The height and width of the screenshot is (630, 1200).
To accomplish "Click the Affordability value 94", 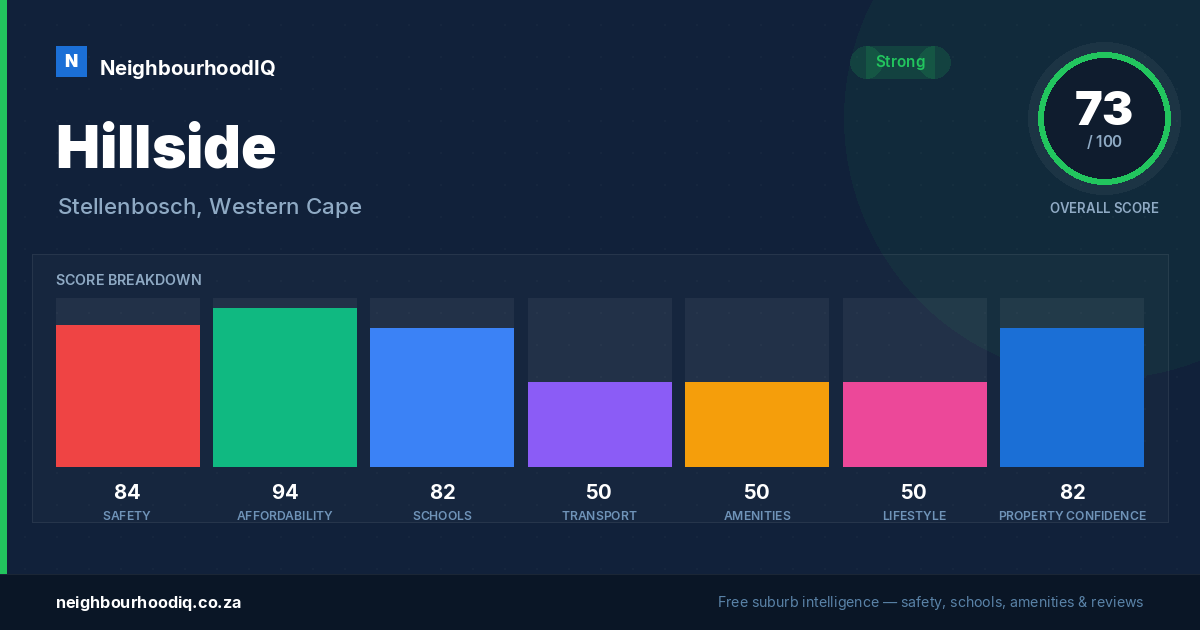I will point(285,492).
